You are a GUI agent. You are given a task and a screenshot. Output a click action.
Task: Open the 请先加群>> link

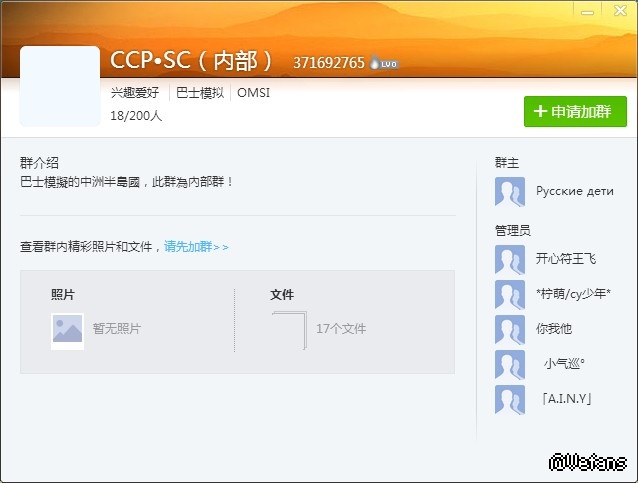pos(196,247)
